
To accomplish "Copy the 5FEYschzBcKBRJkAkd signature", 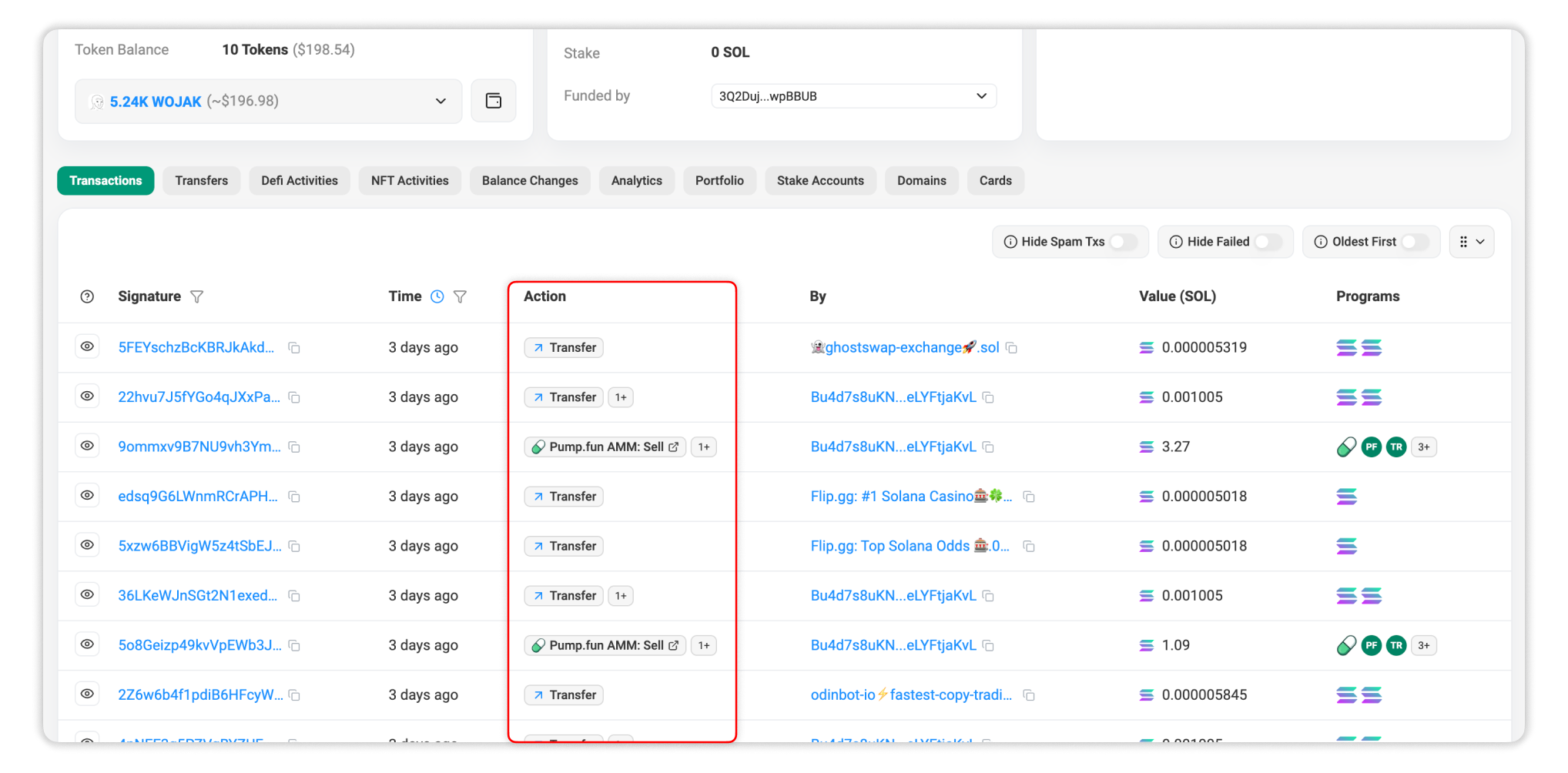I will [294, 347].
